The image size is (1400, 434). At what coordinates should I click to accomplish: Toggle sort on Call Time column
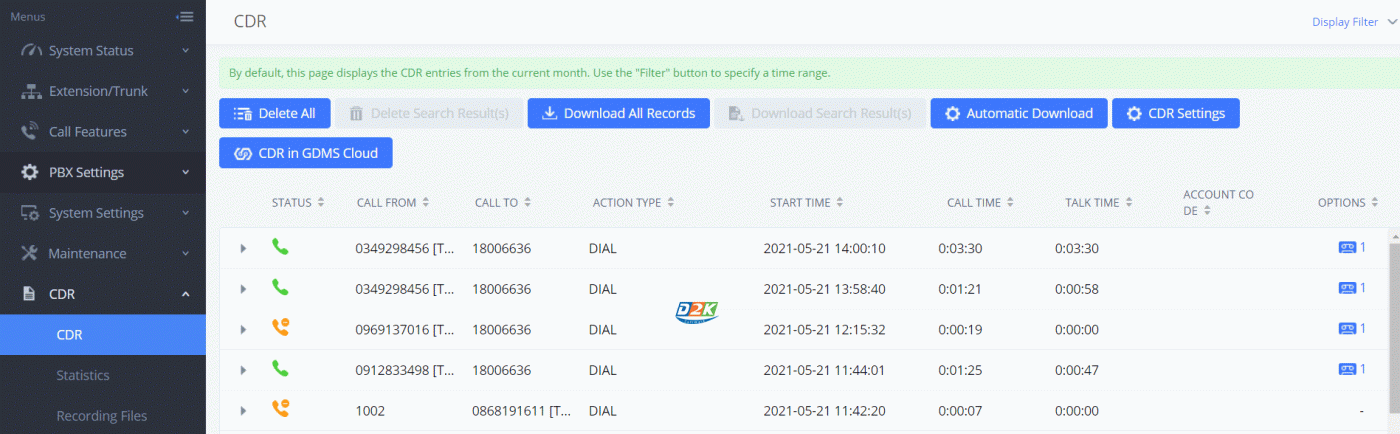click(1010, 203)
